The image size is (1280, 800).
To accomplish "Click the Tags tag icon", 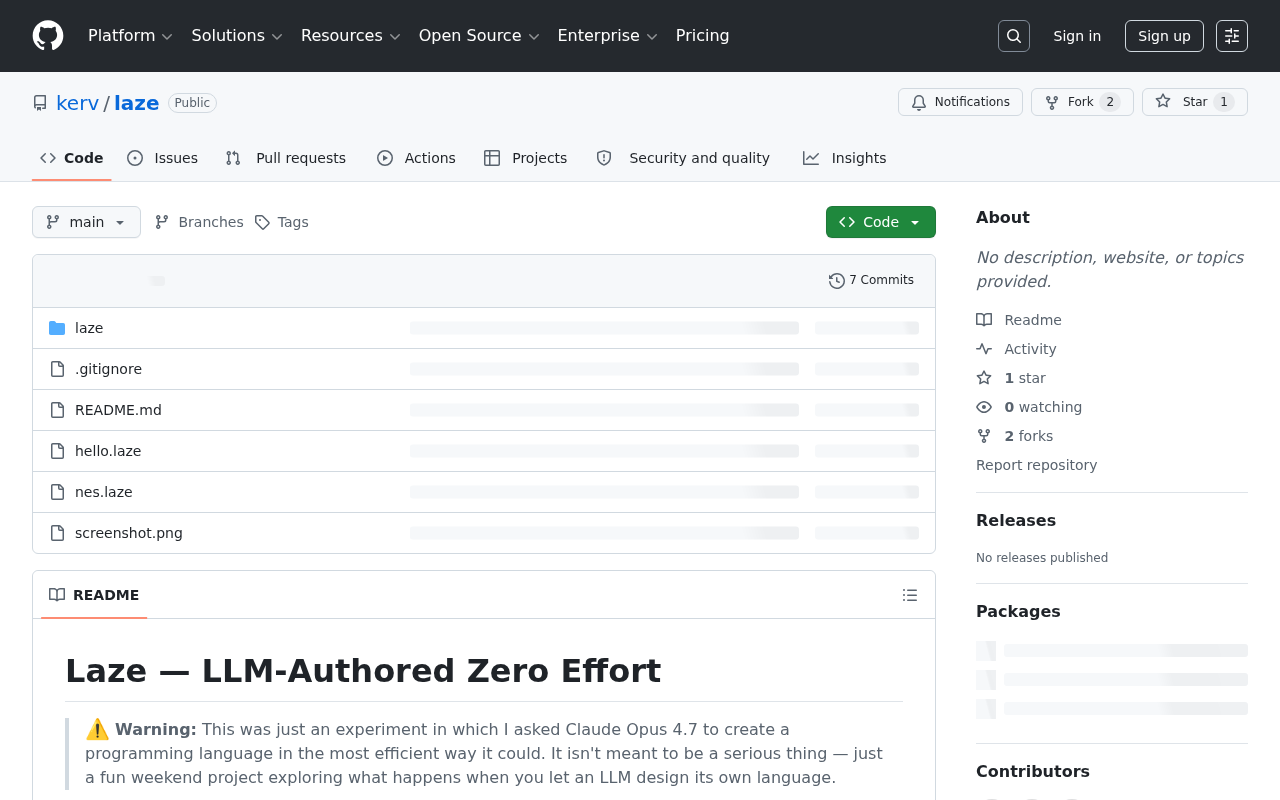I will 262,222.
